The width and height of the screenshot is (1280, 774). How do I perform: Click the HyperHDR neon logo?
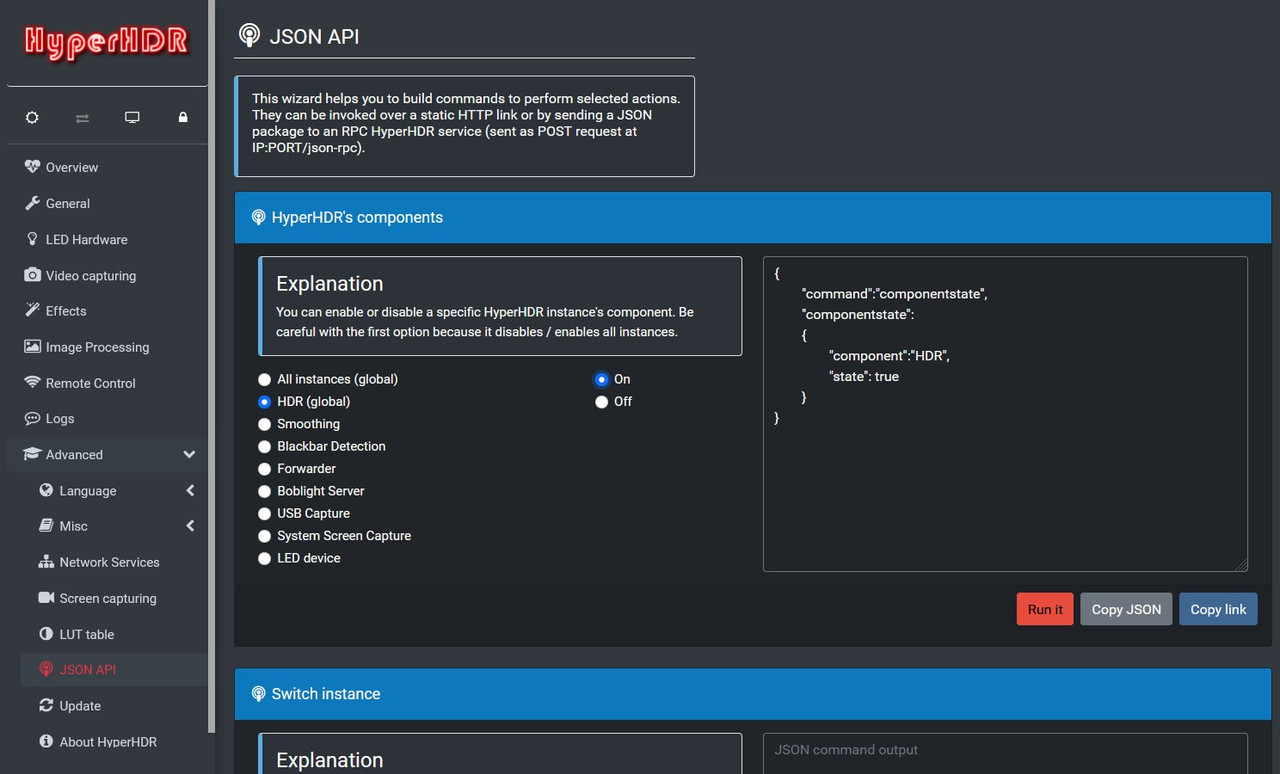pyautogui.click(x=106, y=42)
